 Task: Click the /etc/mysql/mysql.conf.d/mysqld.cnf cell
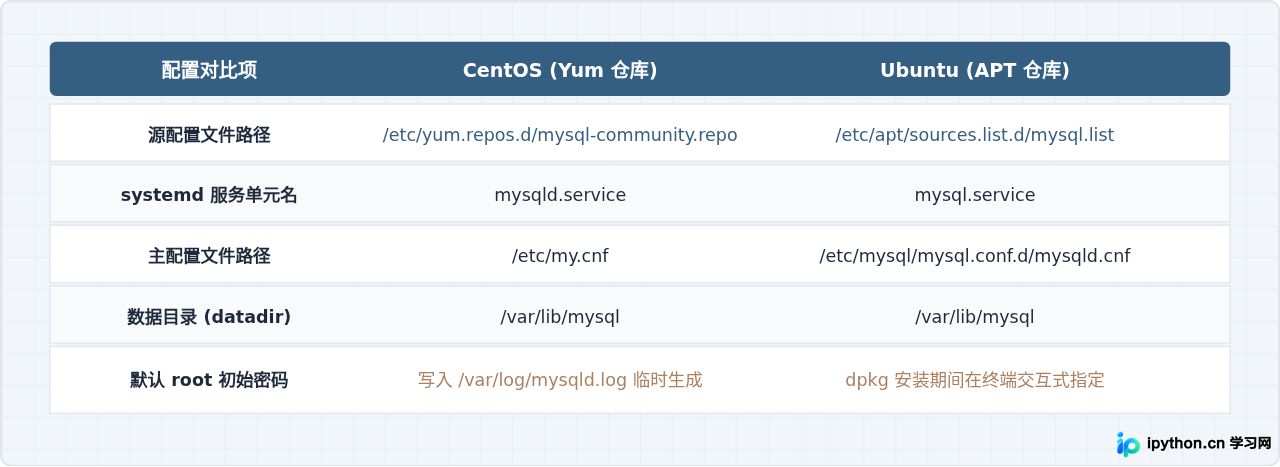click(x=975, y=256)
